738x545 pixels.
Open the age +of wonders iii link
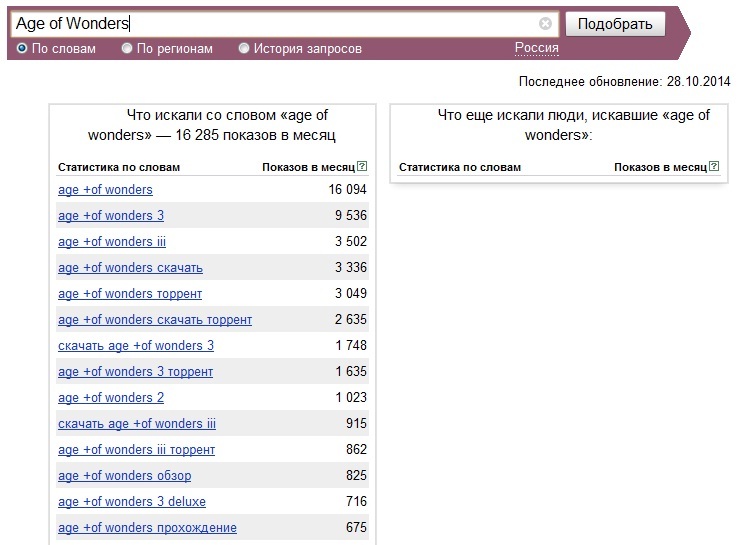coord(112,241)
